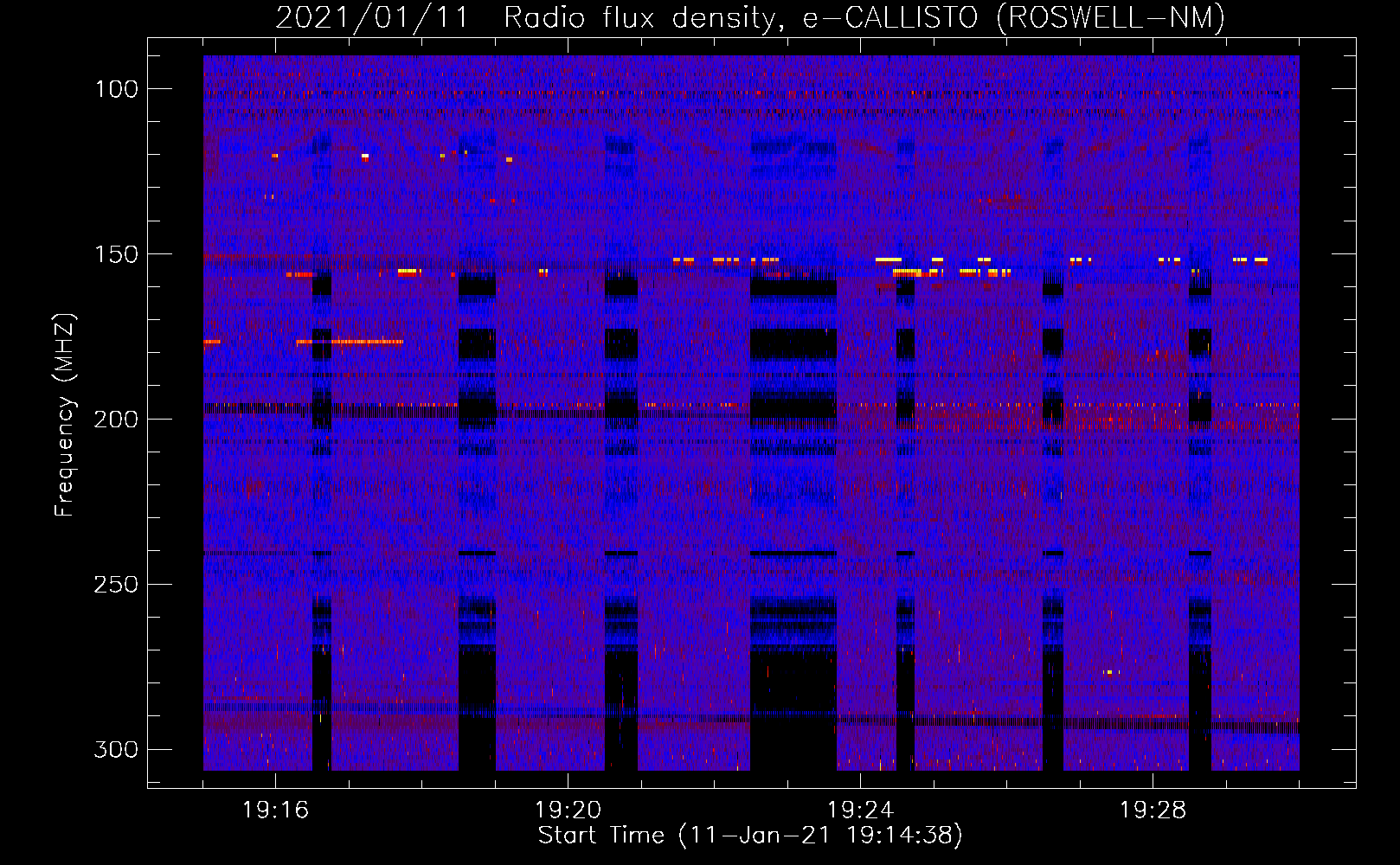Click the 19:16 time tick label
The image size is (1400, 865).
tap(275, 811)
